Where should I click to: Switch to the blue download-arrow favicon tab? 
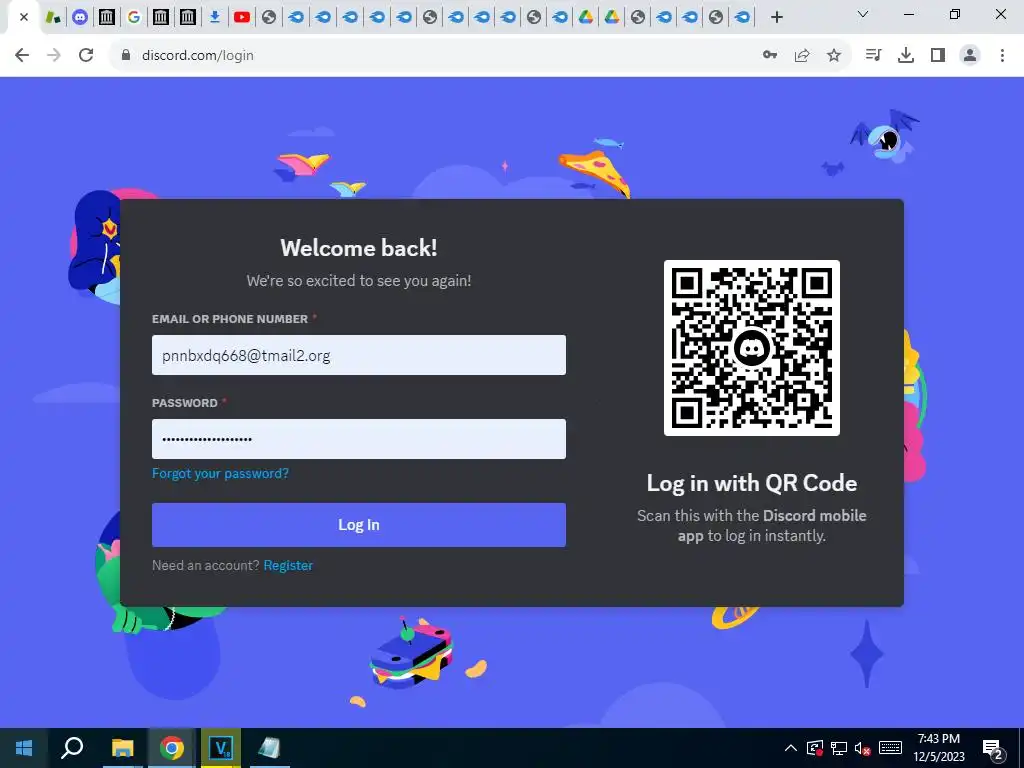point(215,17)
